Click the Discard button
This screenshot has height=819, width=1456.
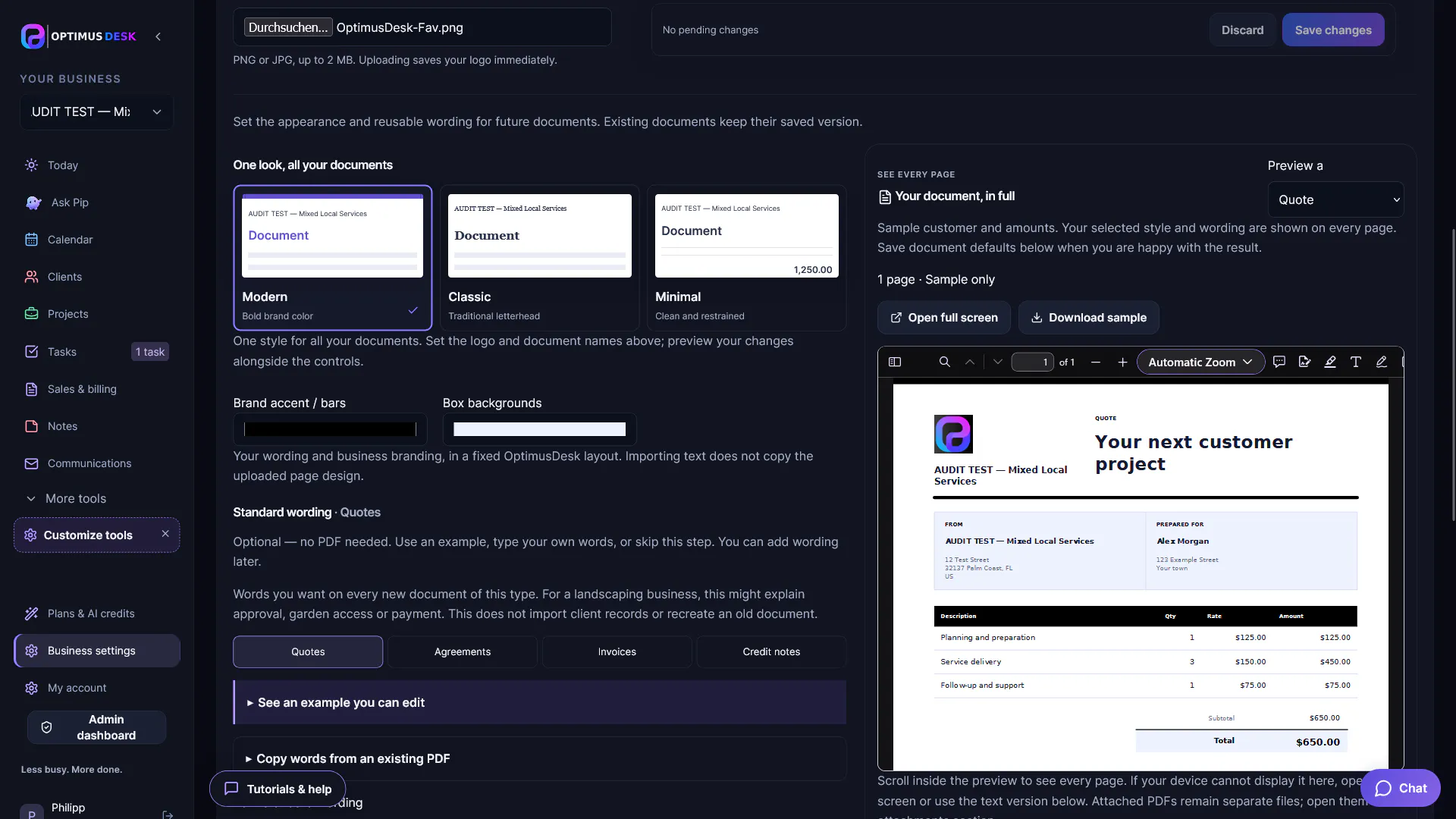point(1242,30)
